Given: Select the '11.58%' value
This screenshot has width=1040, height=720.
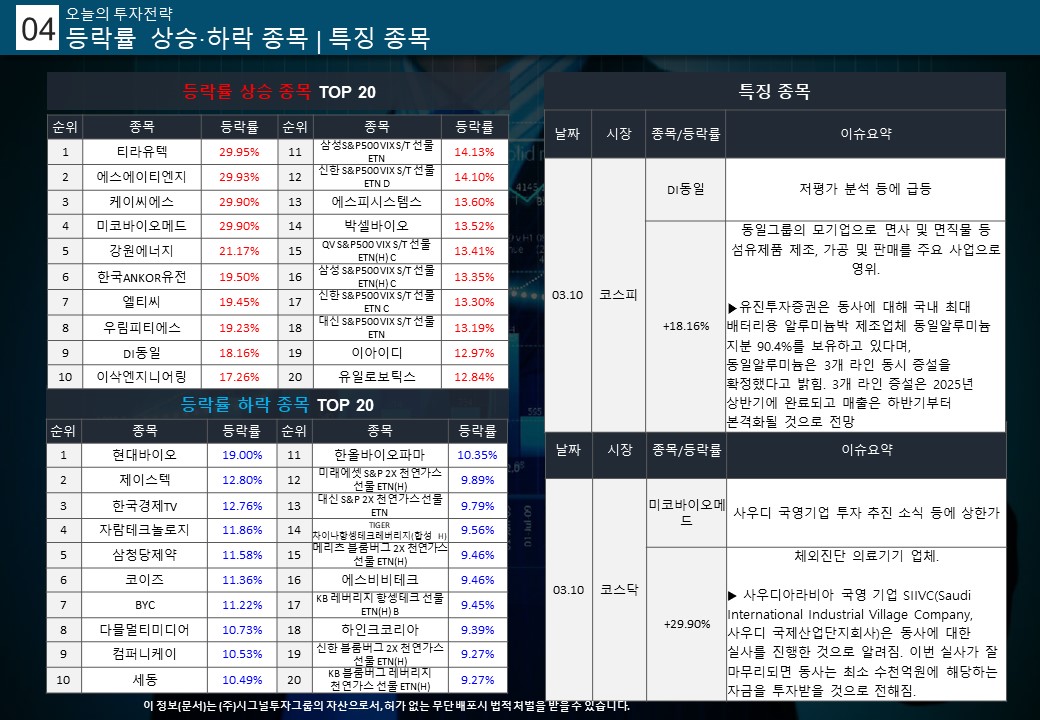Looking at the screenshot, I should (242, 555).
